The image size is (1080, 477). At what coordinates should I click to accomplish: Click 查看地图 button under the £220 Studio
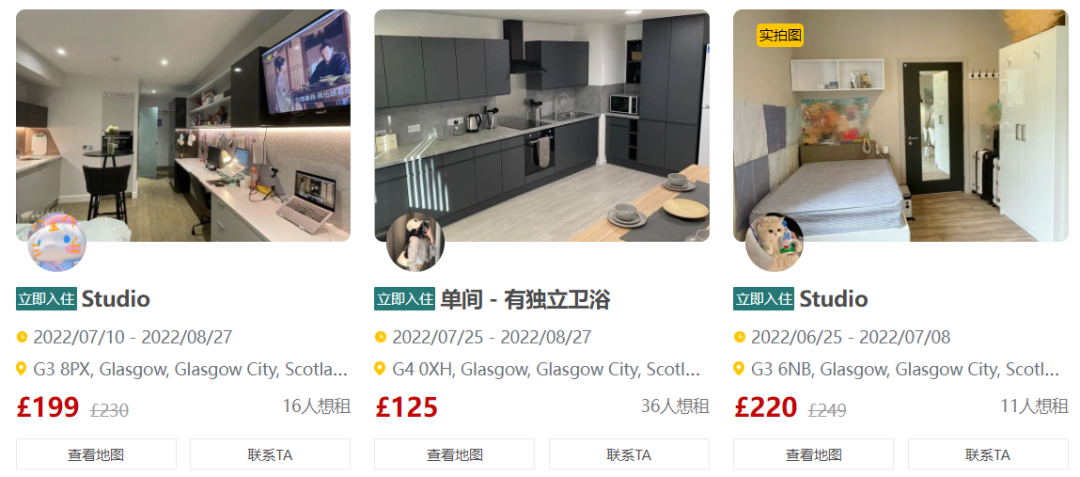coord(813,454)
